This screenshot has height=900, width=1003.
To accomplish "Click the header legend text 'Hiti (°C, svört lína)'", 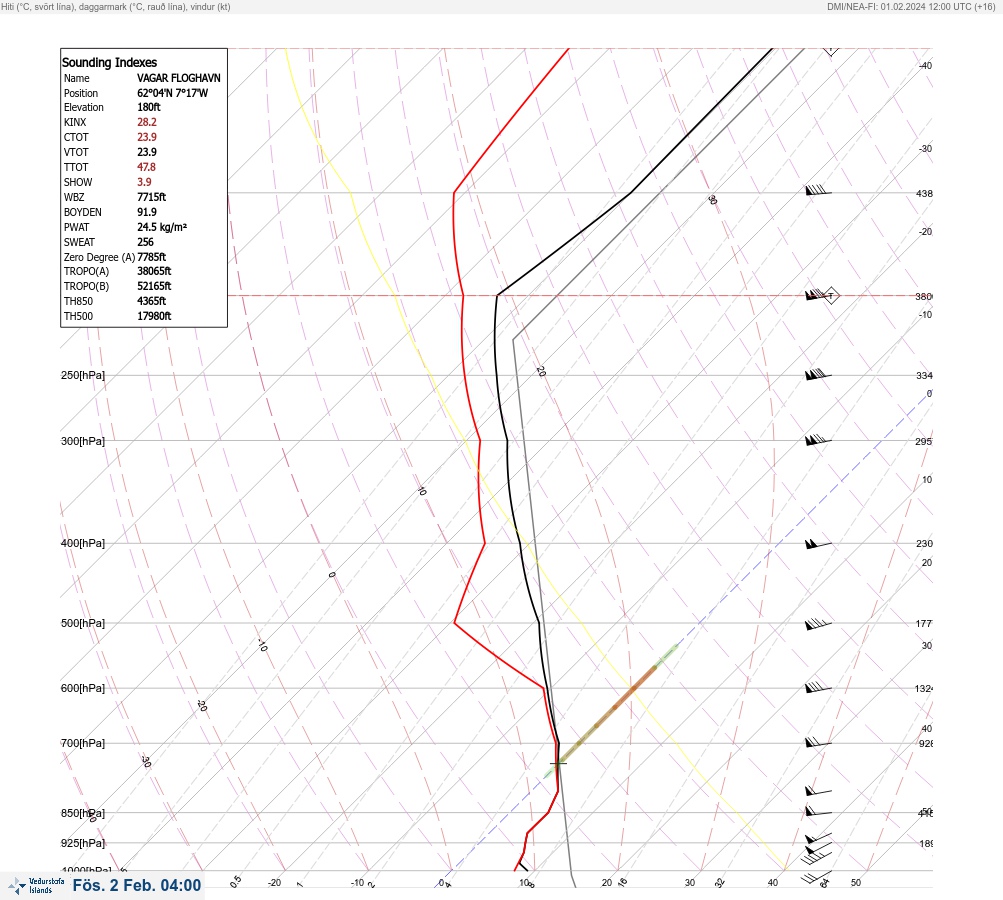I will [x=38, y=7].
